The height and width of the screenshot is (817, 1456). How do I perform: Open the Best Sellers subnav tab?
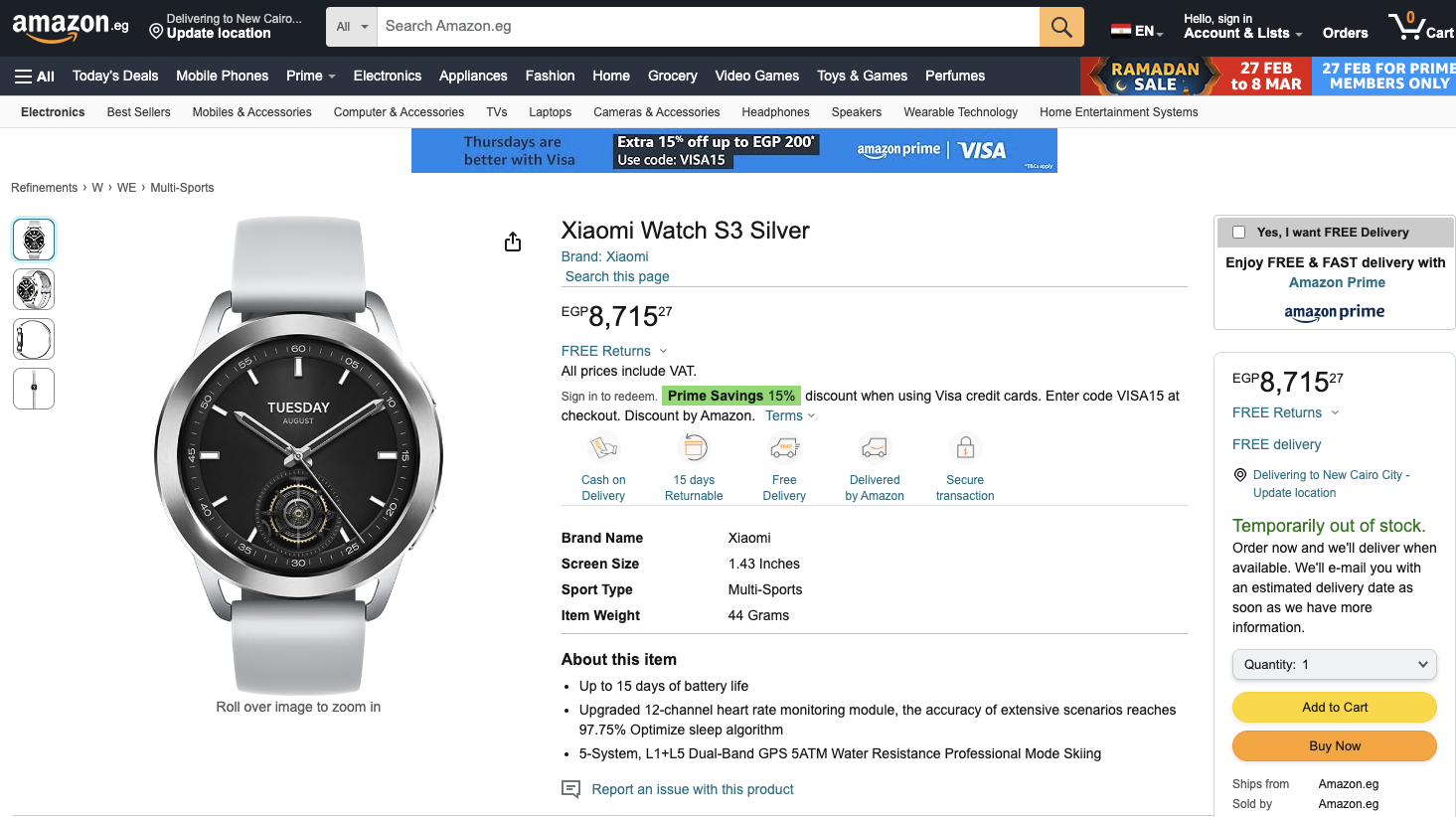tap(139, 112)
